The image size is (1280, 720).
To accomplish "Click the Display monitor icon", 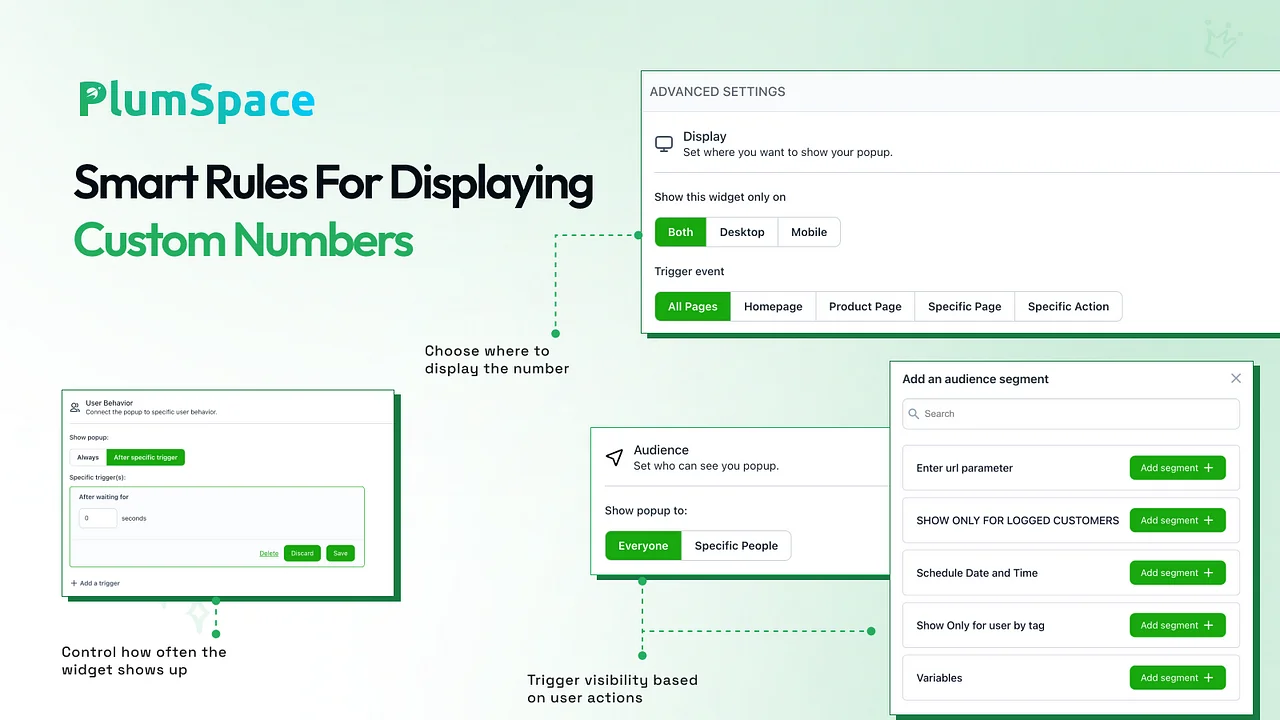I will [664, 144].
